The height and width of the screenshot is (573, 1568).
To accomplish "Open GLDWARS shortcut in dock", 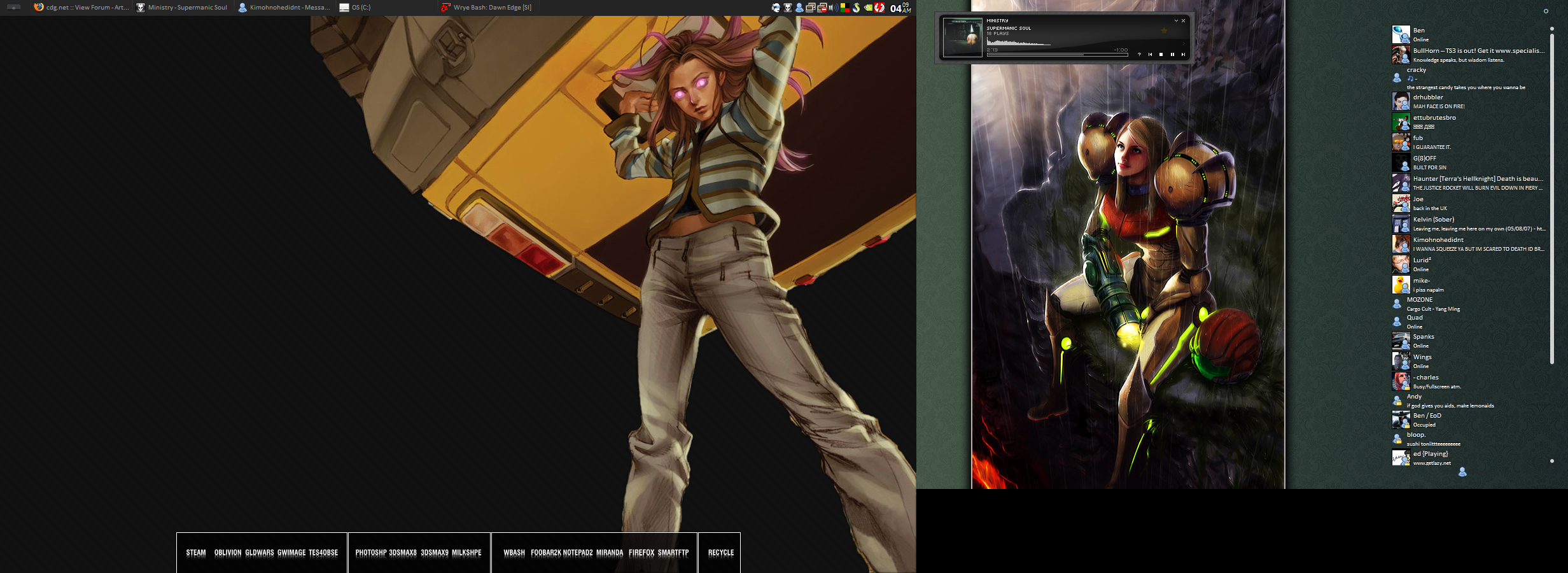I will coord(260,553).
